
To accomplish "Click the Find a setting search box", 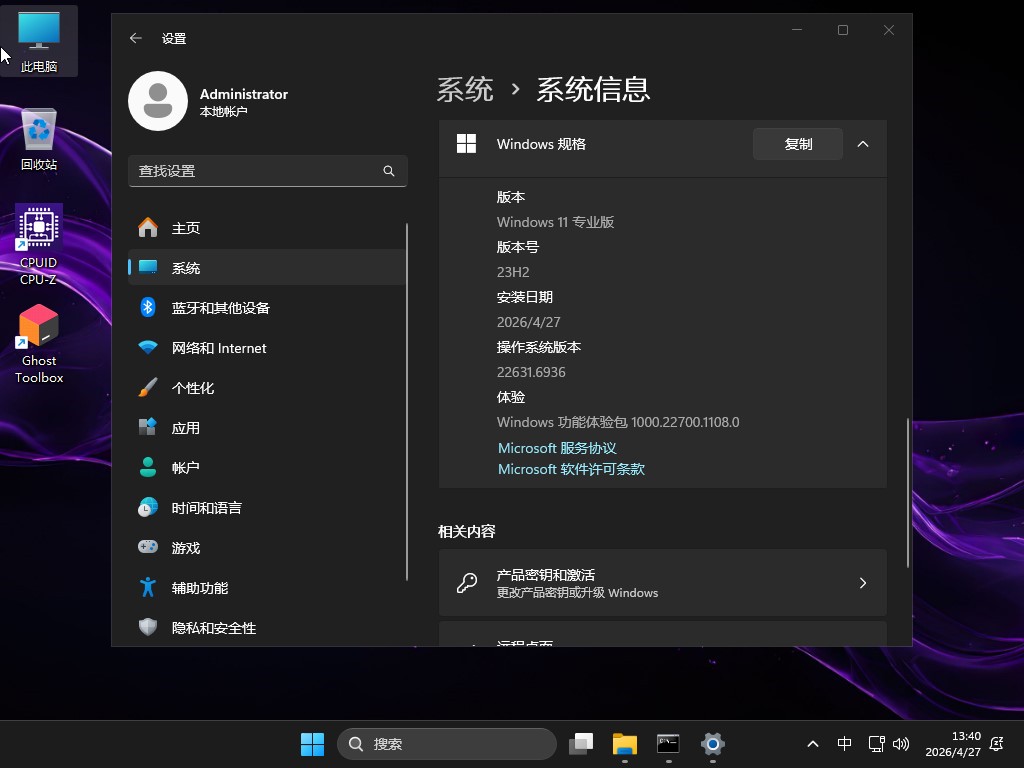I will coord(258,171).
